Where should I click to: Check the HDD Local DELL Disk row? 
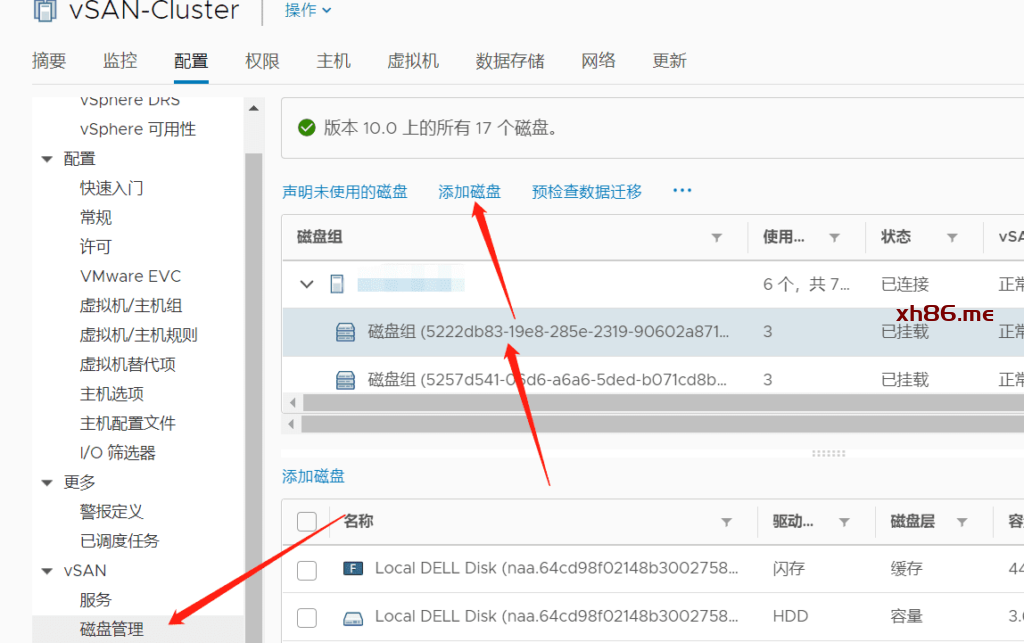point(307,618)
